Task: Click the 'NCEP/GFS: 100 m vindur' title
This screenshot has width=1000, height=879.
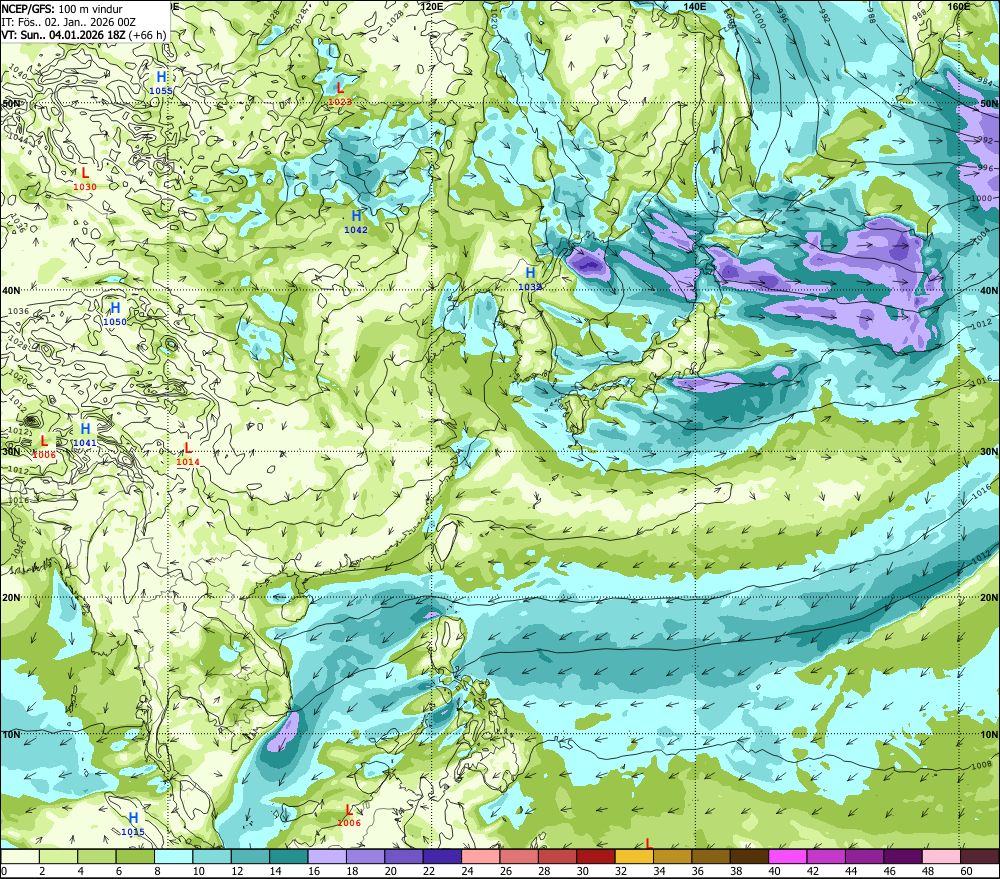Action: pyautogui.click(x=61, y=10)
